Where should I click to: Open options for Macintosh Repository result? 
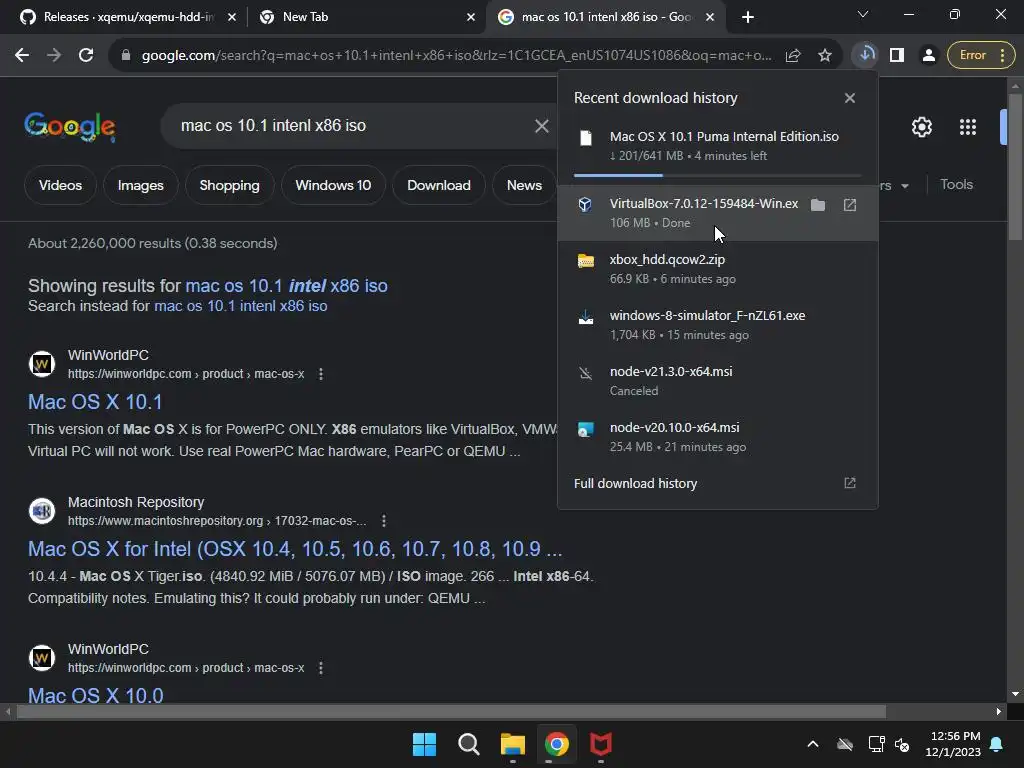pos(384,521)
